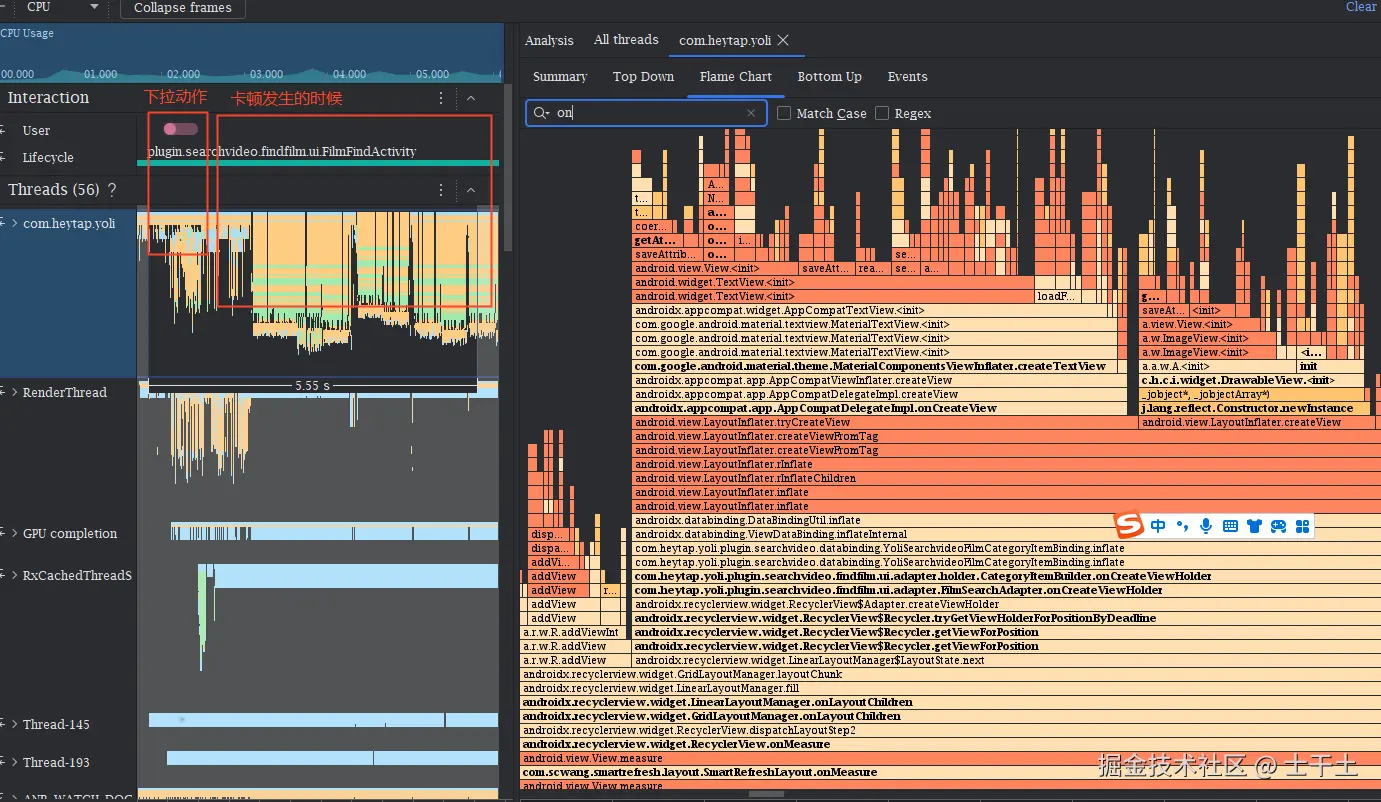Switch to the Bottom Up tab

(x=829, y=77)
